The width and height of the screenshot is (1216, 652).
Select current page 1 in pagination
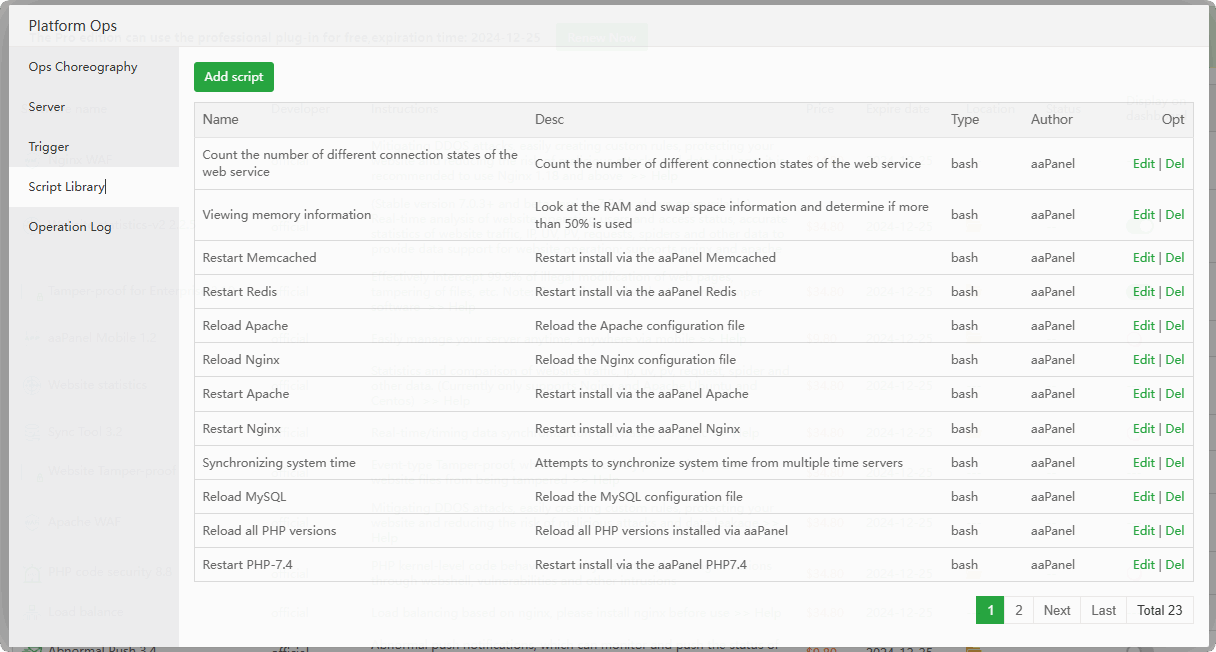coord(990,610)
